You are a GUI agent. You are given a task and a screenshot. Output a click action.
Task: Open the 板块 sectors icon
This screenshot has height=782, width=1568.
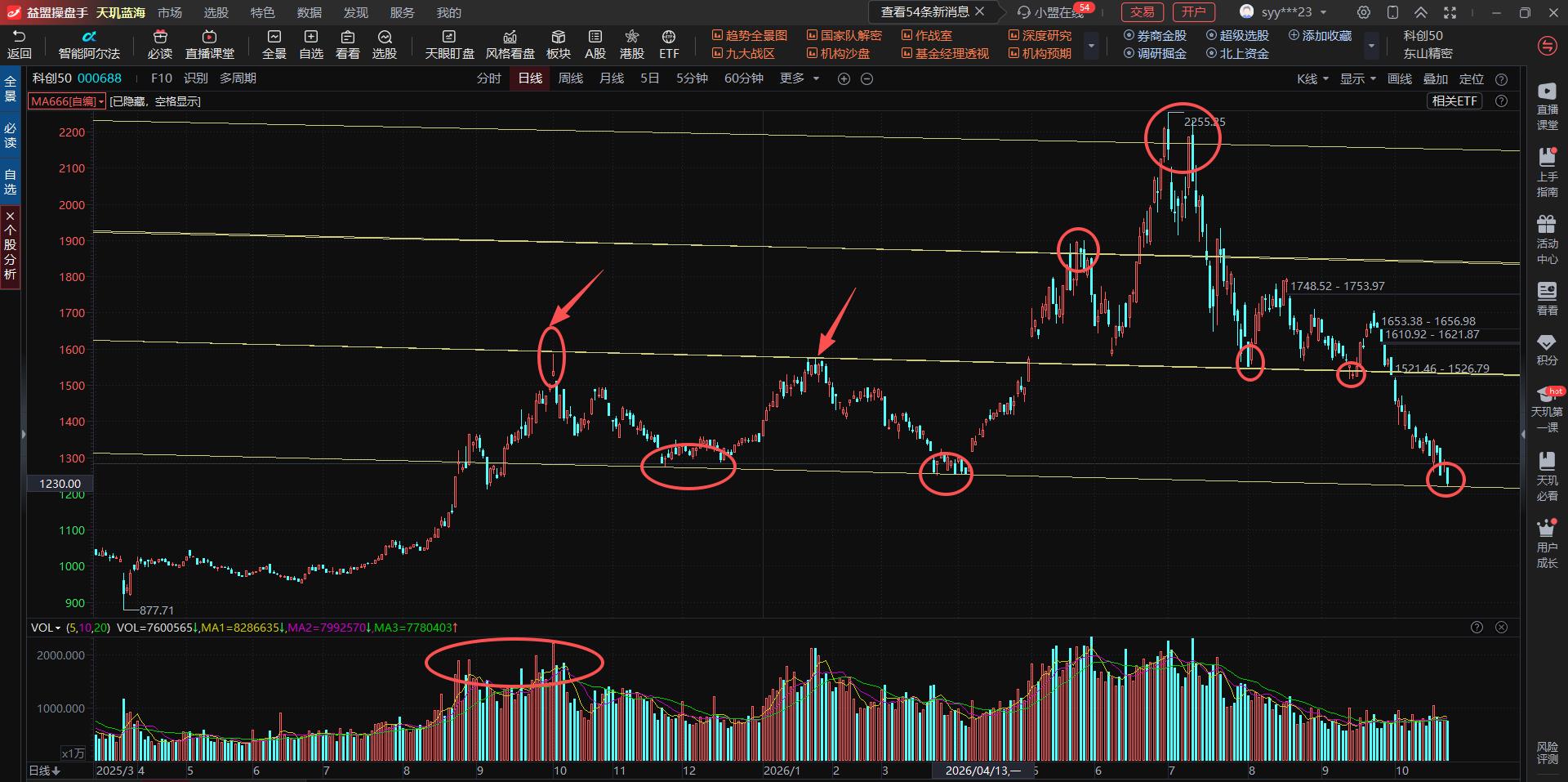pyautogui.click(x=559, y=44)
